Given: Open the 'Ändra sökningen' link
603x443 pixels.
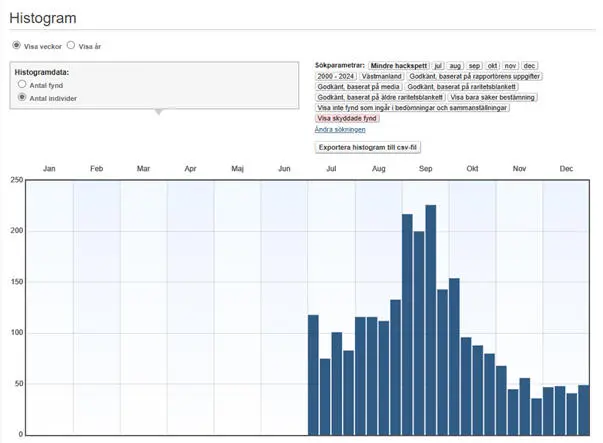Looking at the screenshot, I should [x=339, y=129].
